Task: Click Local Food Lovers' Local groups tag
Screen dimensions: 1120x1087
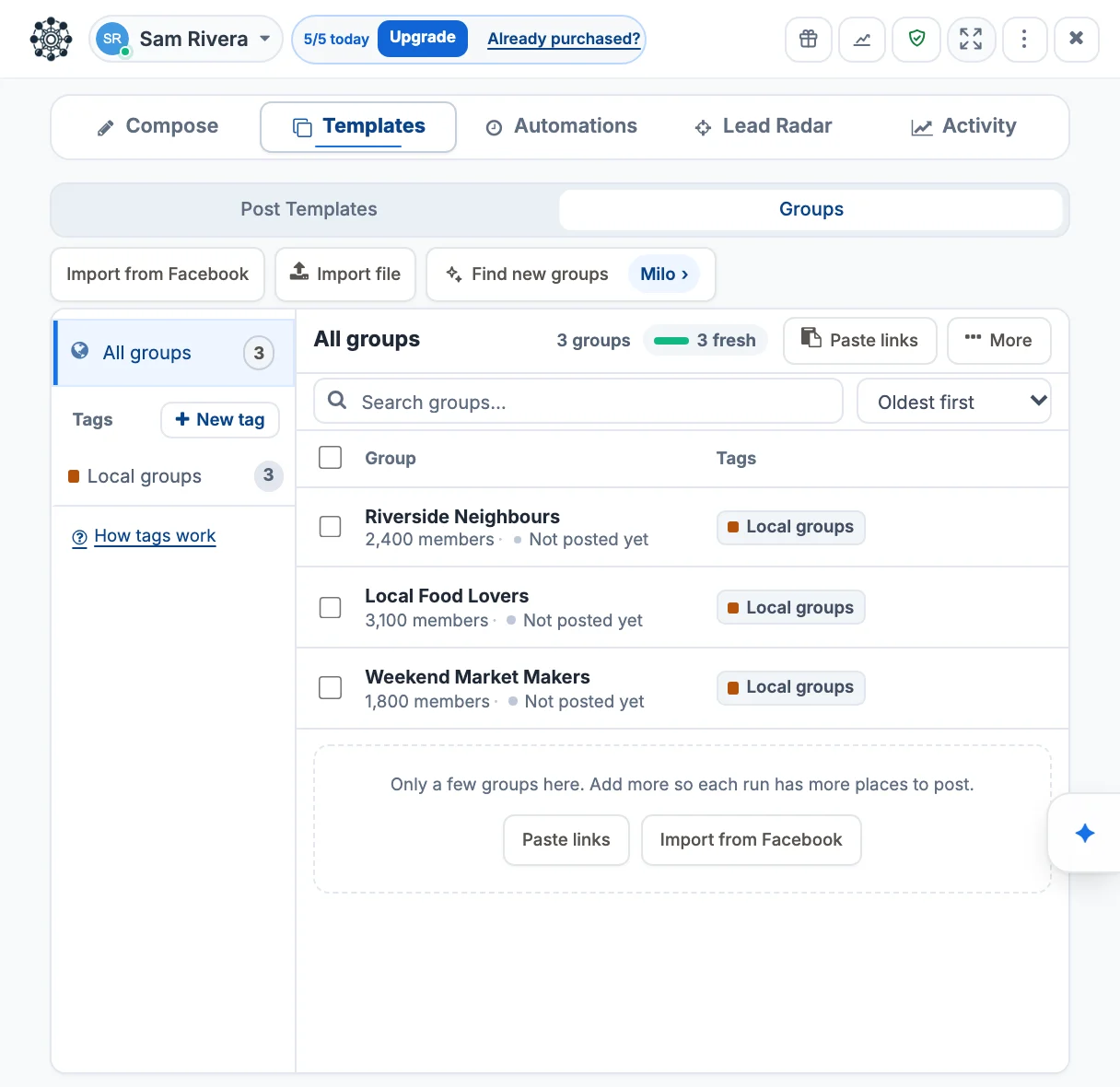Action: point(791,607)
